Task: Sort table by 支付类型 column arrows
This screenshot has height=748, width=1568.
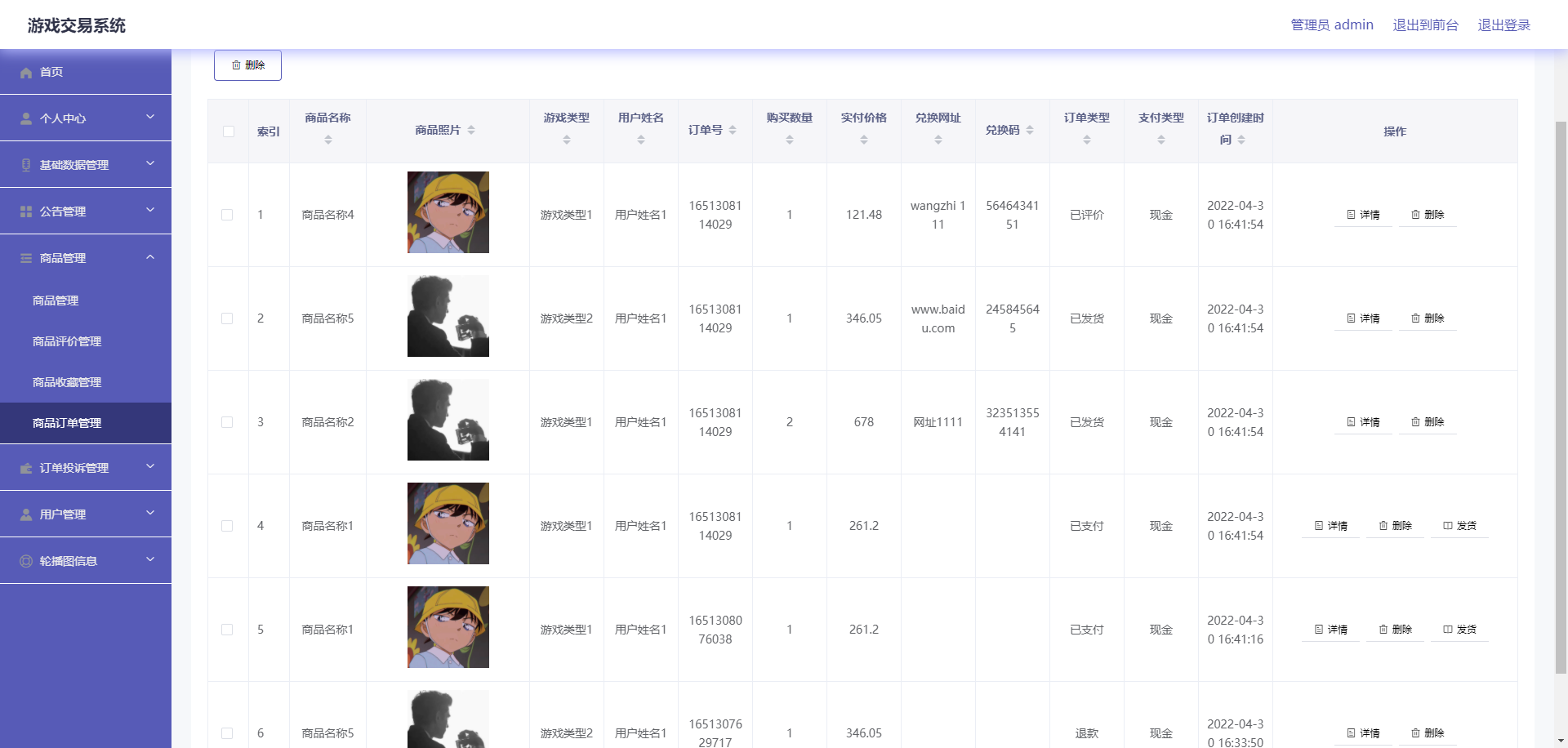Action: 1161,140
